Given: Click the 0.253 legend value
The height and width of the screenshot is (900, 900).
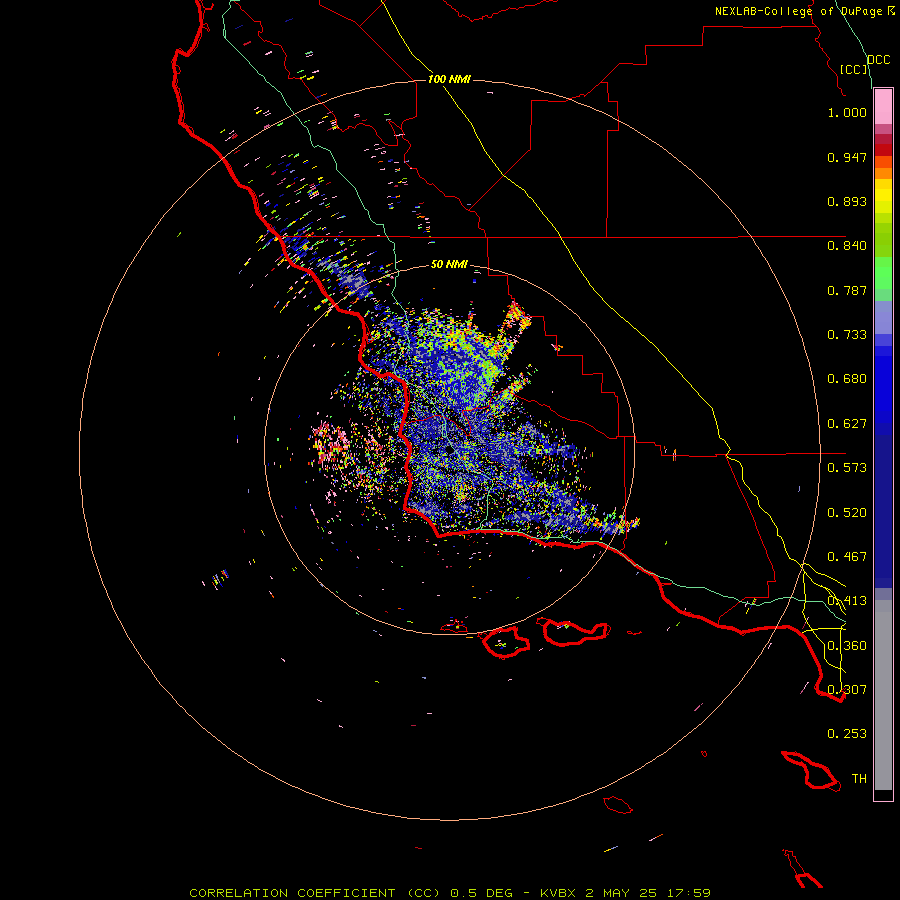Looking at the screenshot, I should click(847, 734).
